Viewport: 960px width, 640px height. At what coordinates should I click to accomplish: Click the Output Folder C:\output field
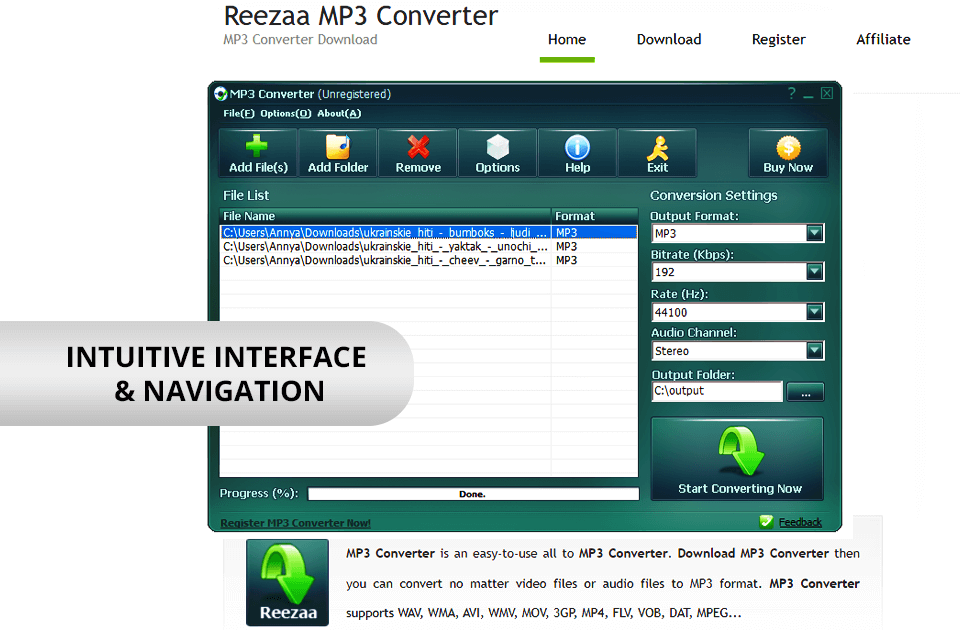tap(718, 391)
